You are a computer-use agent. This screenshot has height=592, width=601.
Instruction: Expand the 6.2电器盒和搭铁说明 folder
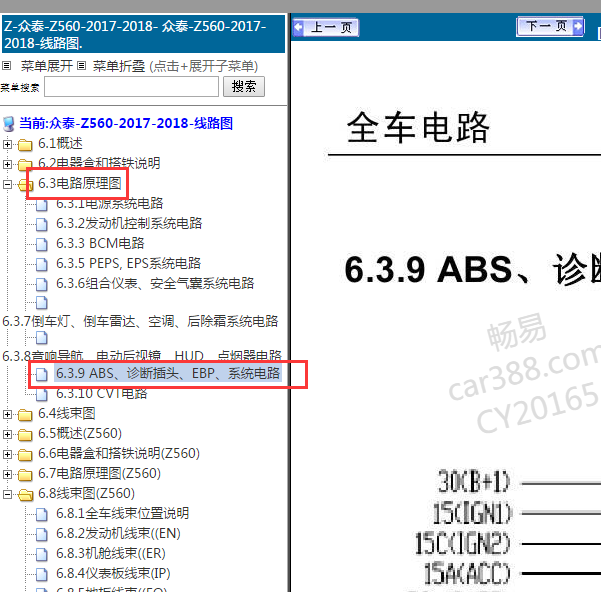(7, 164)
